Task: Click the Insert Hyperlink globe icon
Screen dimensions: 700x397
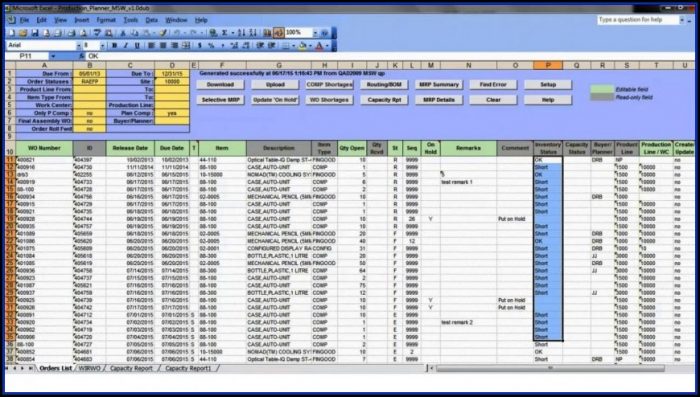Action: 214,33
